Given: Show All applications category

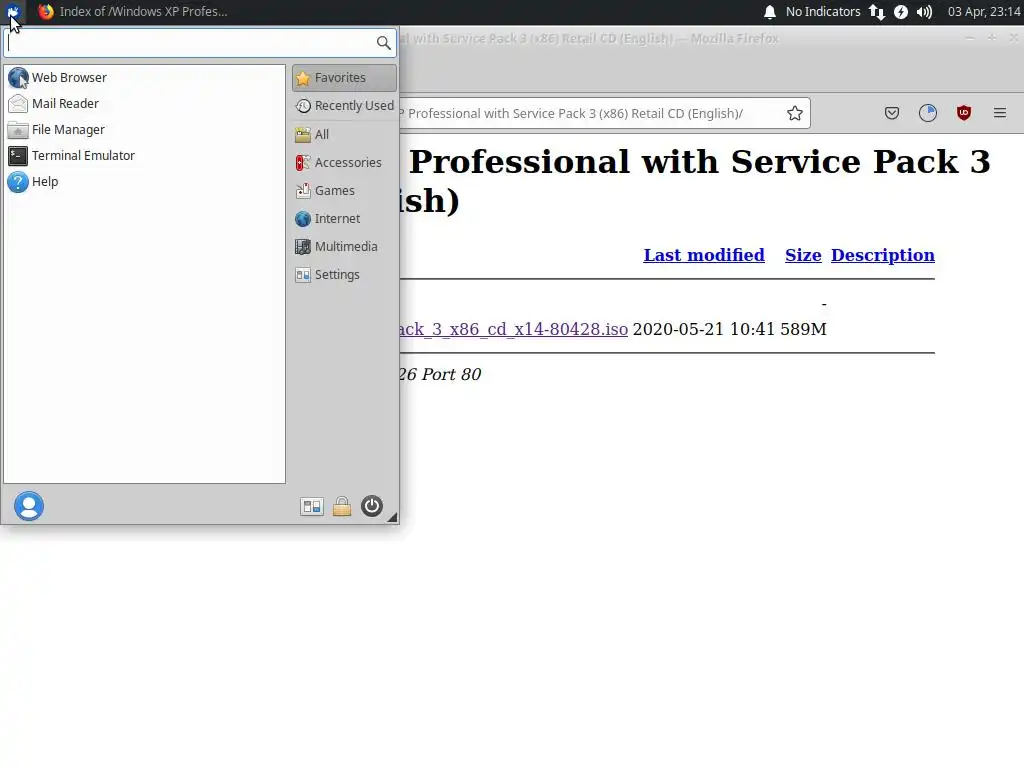Looking at the screenshot, I should pos(344,135).
